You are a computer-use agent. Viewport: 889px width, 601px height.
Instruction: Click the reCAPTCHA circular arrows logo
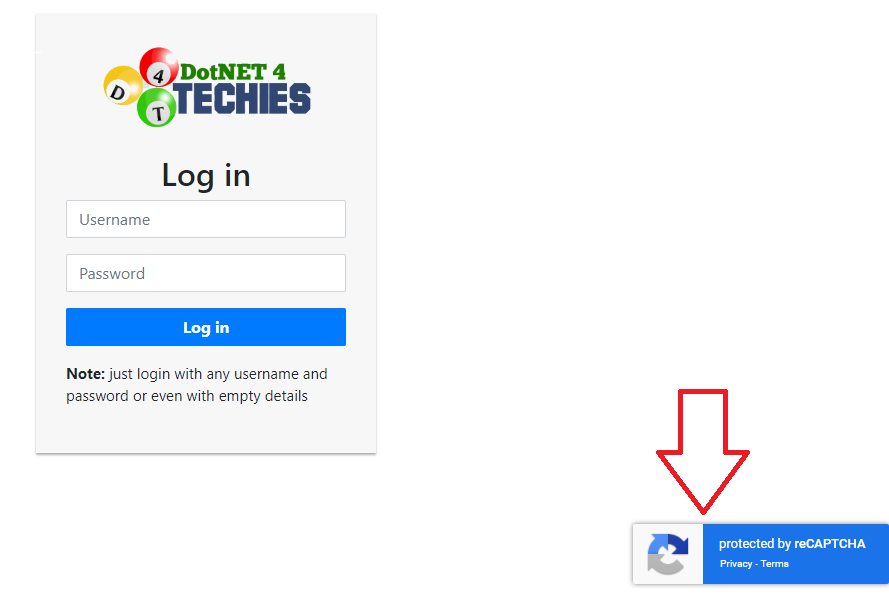(x=668, y=554)
